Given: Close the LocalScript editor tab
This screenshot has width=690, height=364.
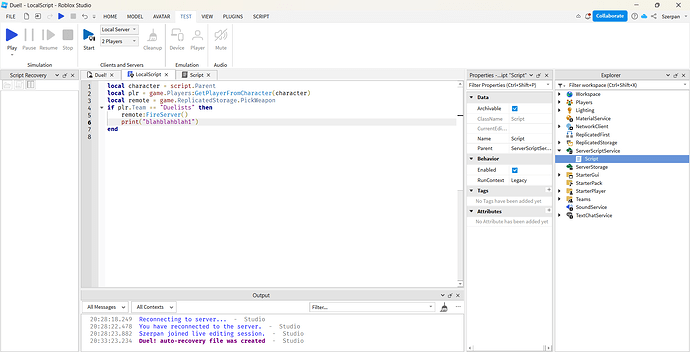Looking at the screenshot, I should (166, 75).
